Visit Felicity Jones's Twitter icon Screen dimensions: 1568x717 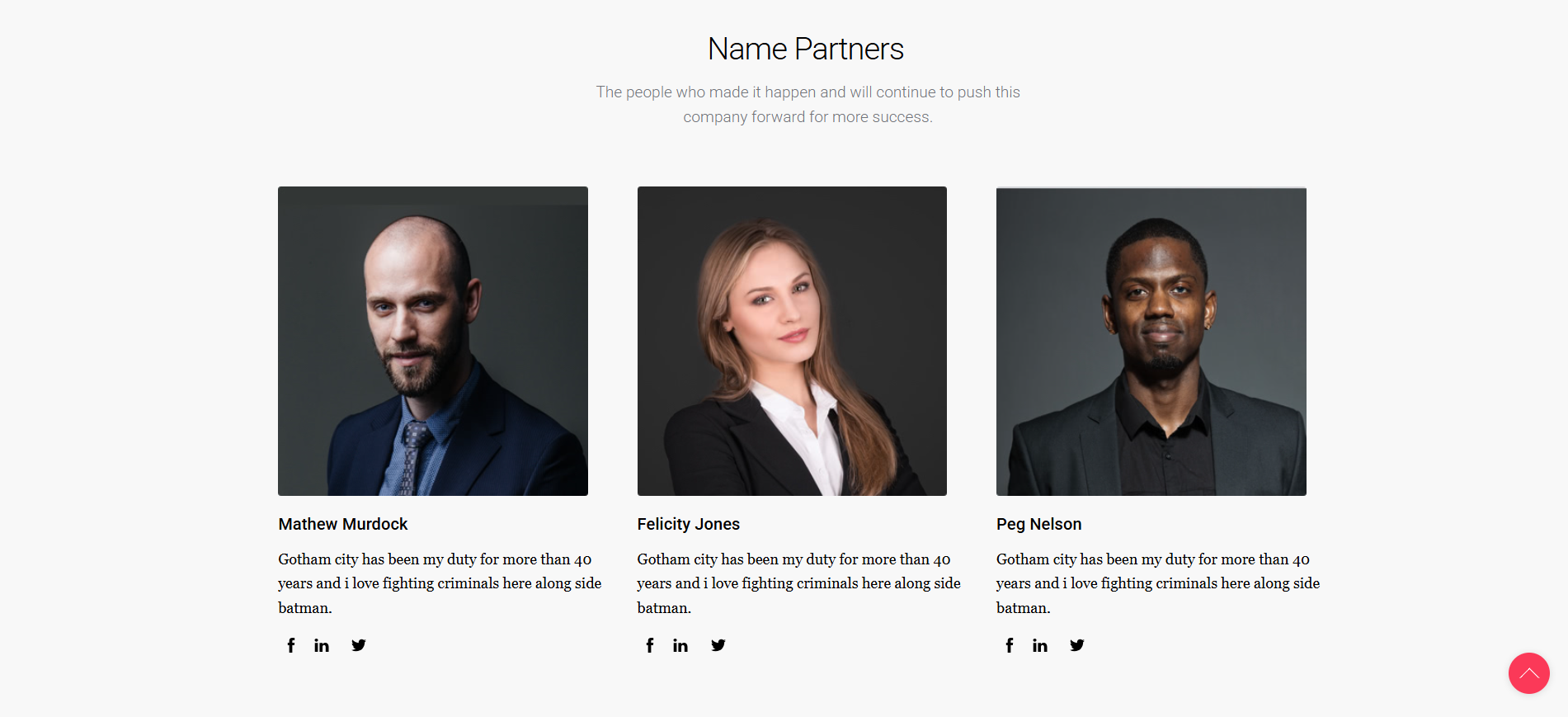[x=718, y=645]
